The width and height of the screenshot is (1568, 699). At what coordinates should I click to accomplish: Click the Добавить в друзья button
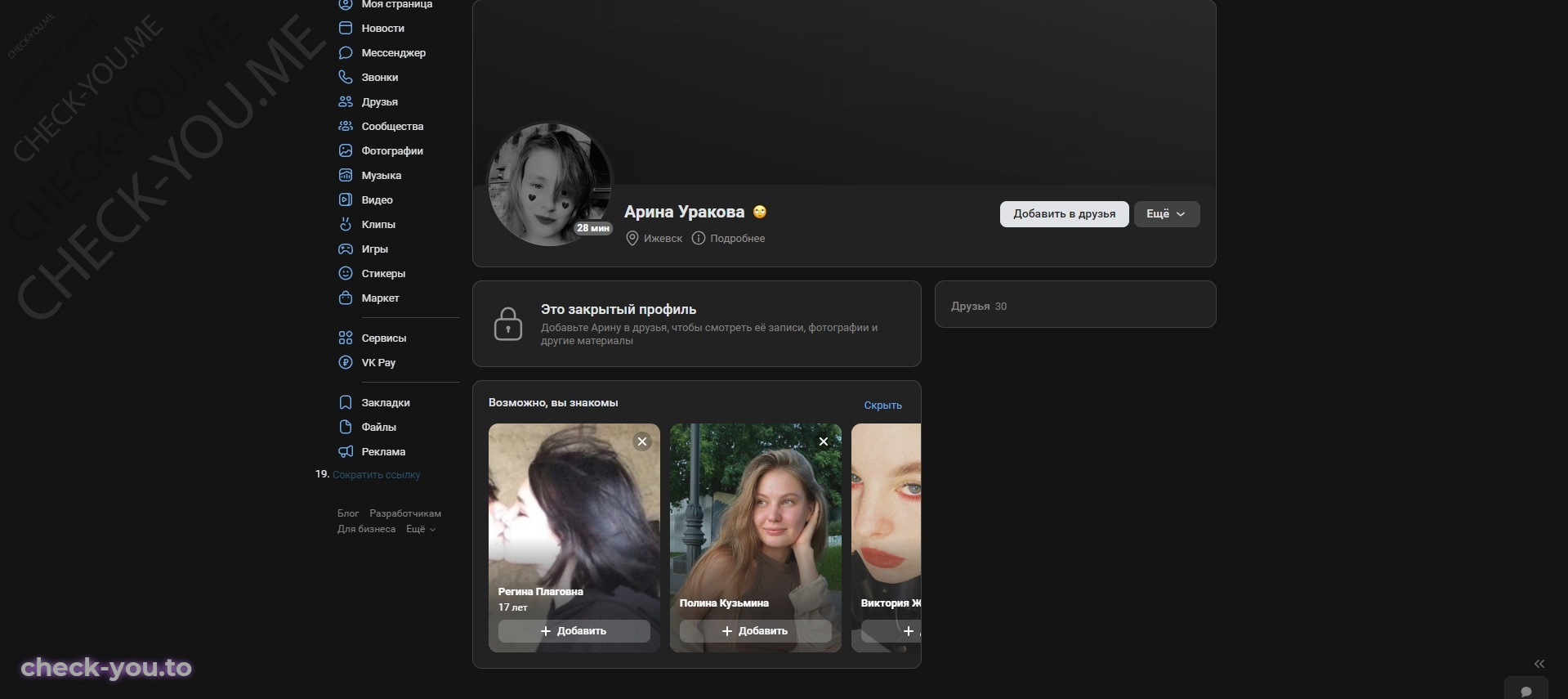tap(1065, 214)
